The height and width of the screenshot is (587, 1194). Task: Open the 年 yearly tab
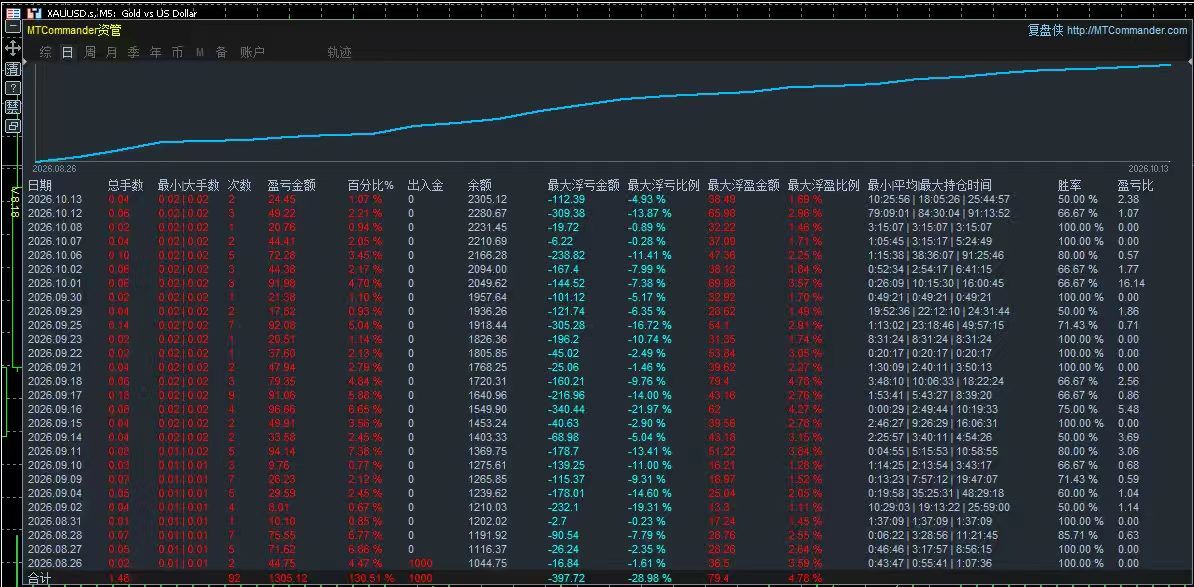point(156,53)
